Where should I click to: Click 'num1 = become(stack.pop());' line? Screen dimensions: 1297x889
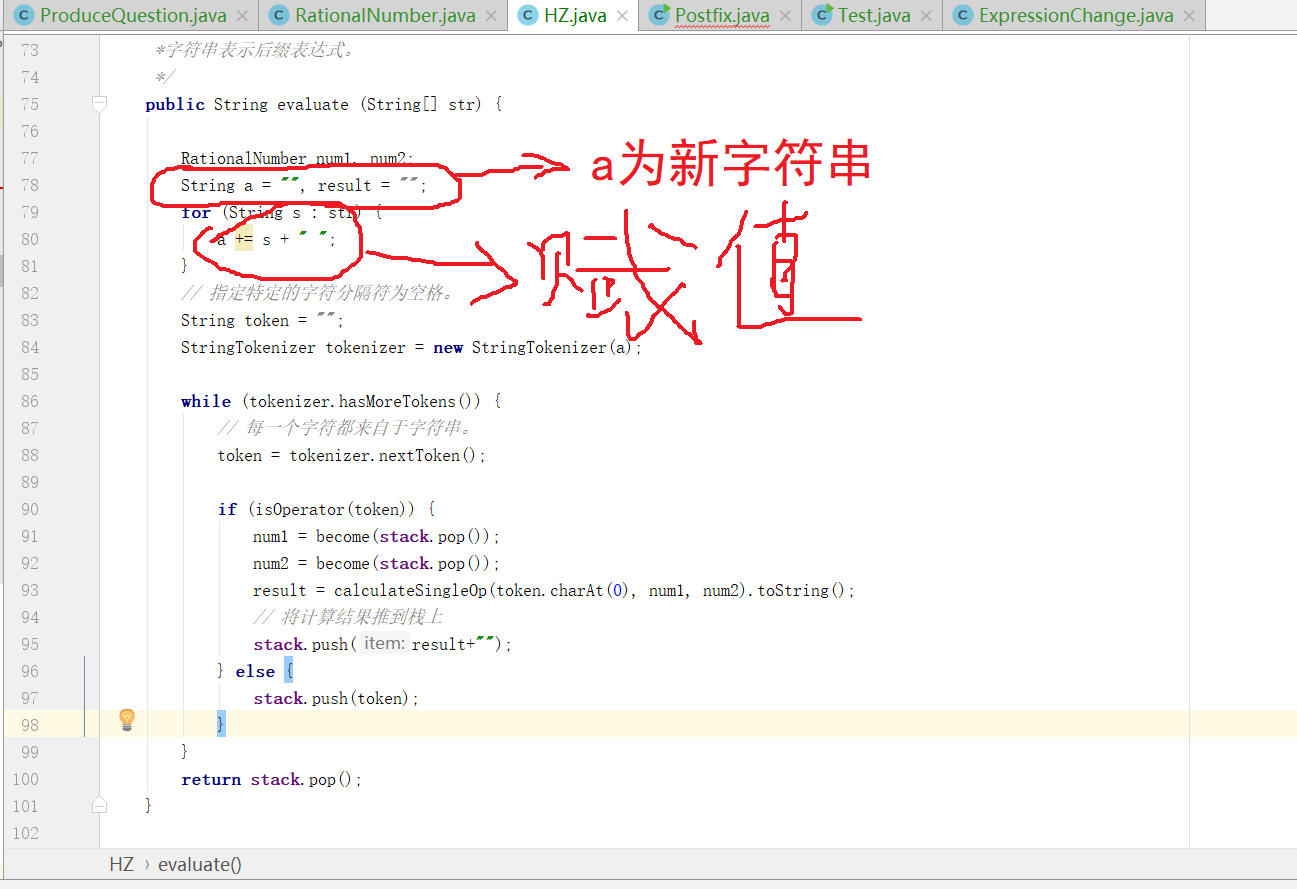click(377, 536)
